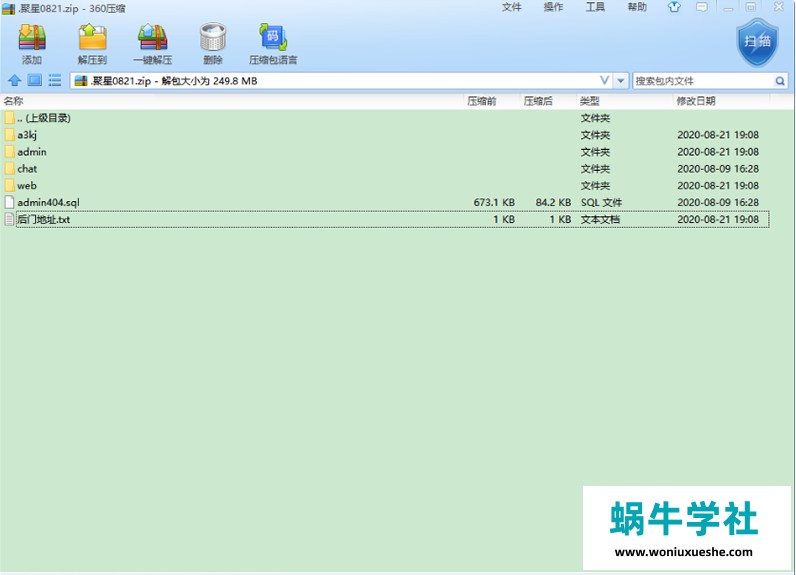Click the '673.1 KB' size cell
This screenshot has height=575, width=796.
click(x=494, y=202)
